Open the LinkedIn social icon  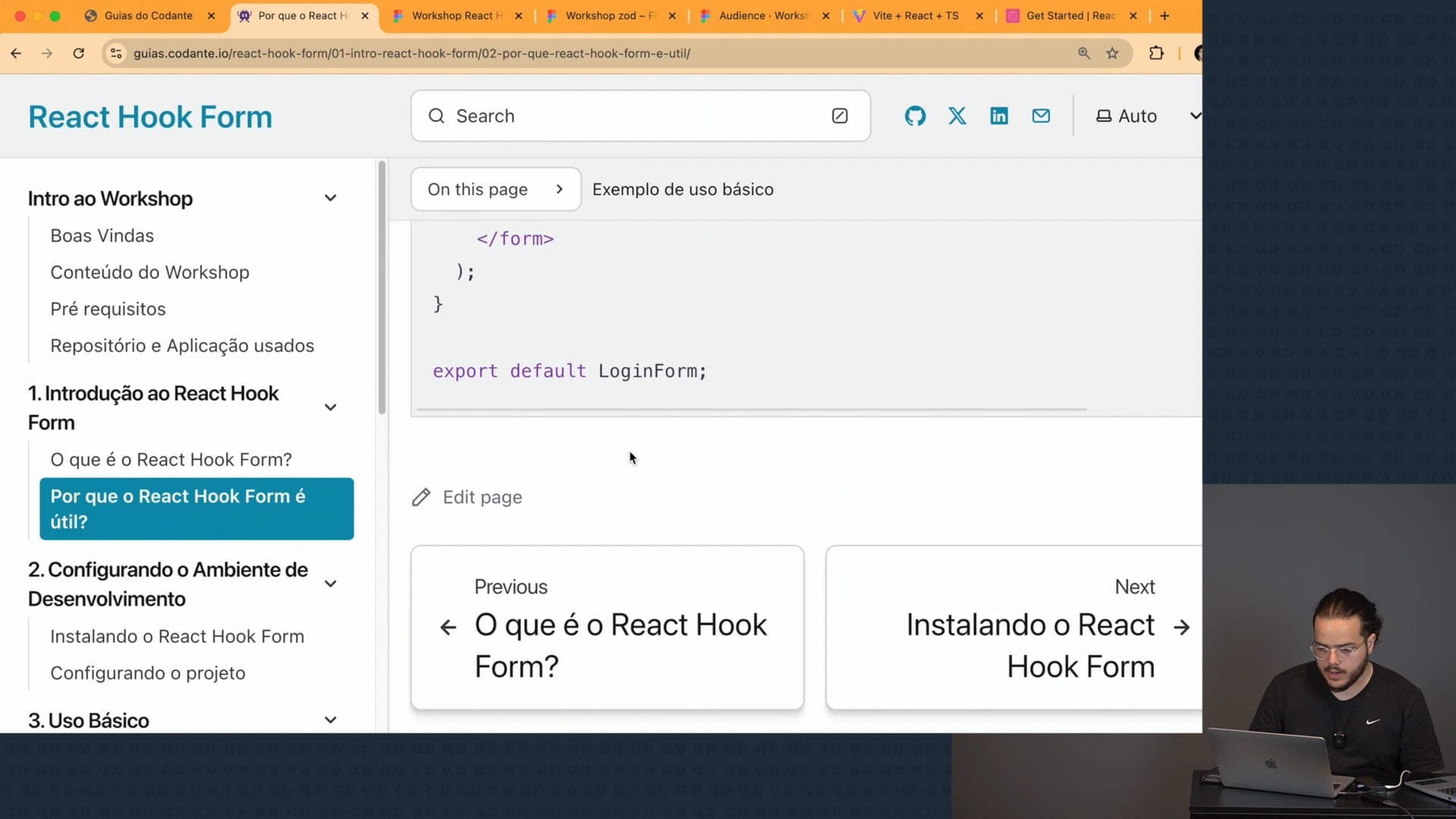pyautogui.click(x=999, y=116)
